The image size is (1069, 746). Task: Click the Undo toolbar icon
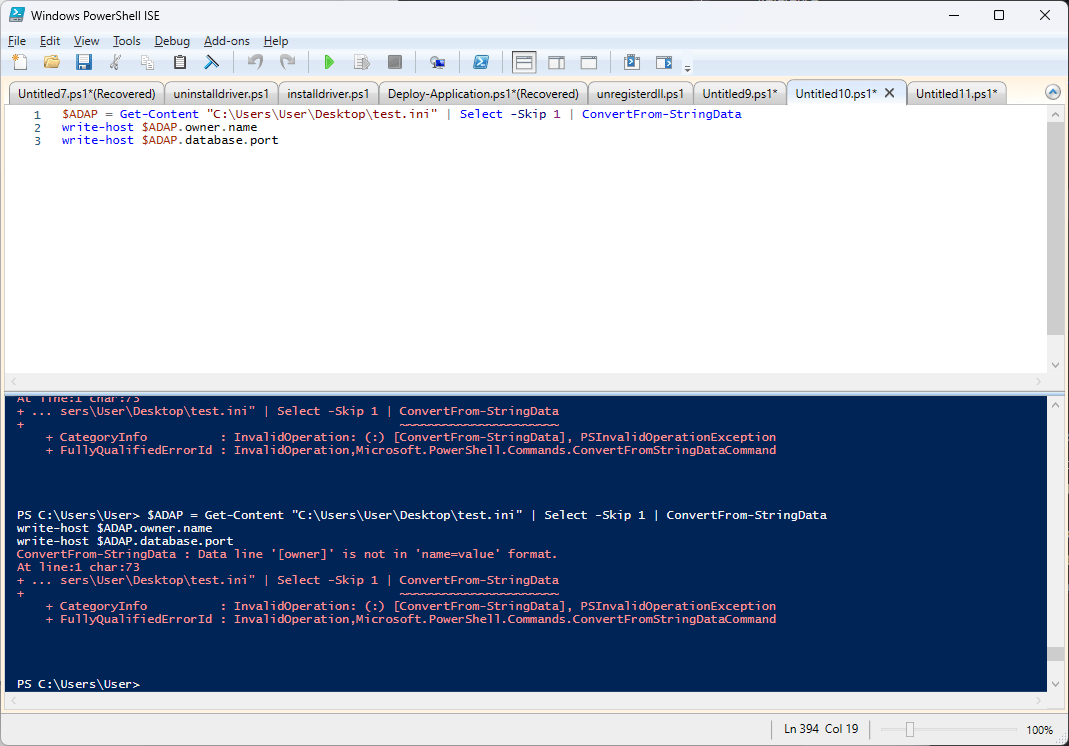click(257, 62)
